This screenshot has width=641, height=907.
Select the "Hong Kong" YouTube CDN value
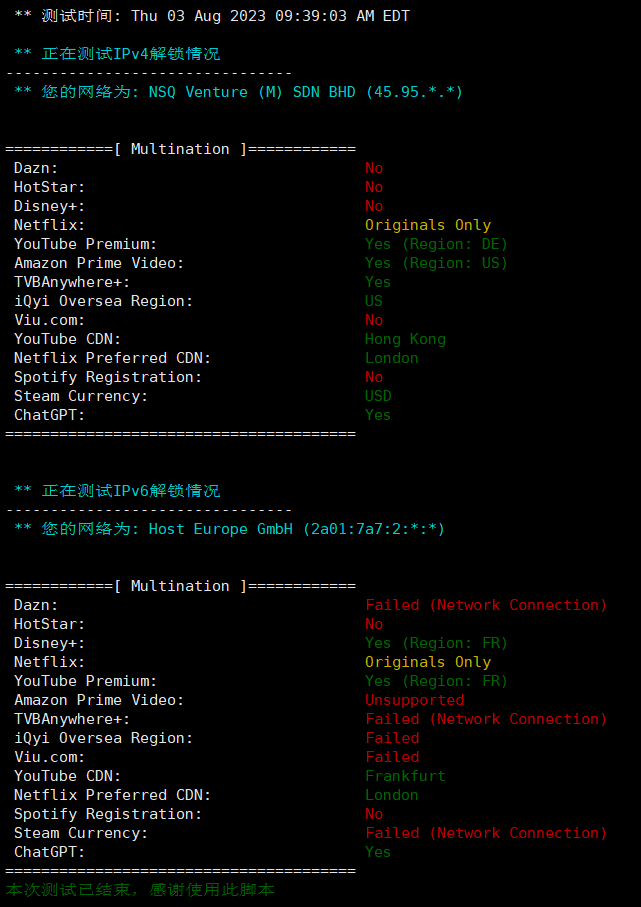click(405, 340)
